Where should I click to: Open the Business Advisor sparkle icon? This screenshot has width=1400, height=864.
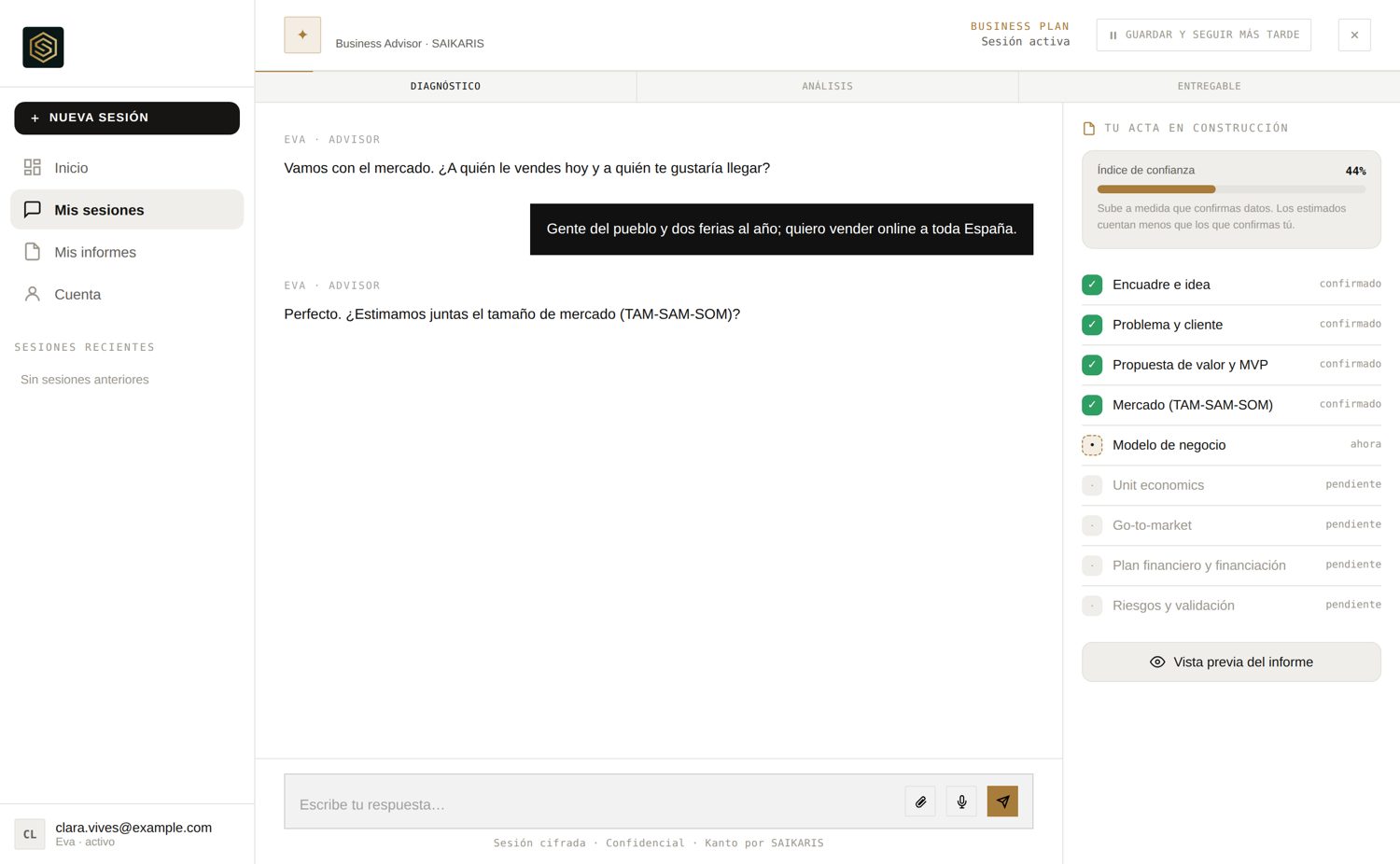pyautogui.click(x=302, y=35)
